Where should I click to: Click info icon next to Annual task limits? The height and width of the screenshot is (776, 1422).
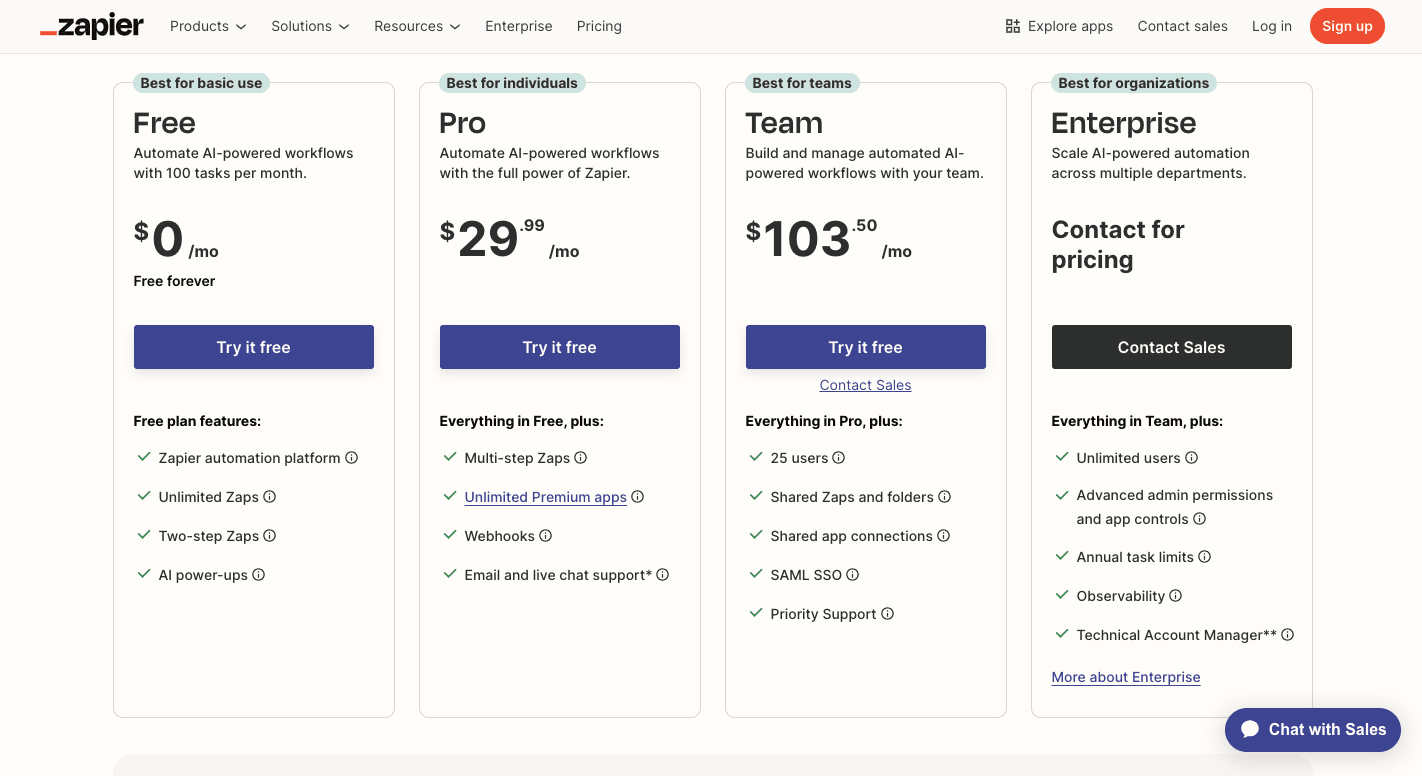1206,556
